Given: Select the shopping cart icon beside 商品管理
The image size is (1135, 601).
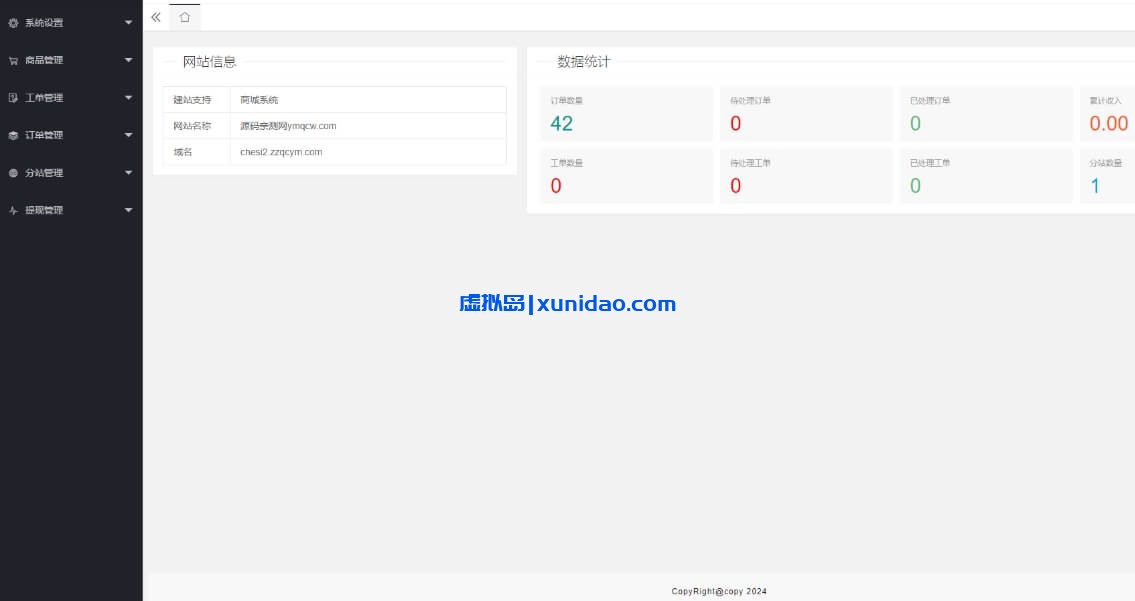Looking at the screenshot, I should pos(13,59).
